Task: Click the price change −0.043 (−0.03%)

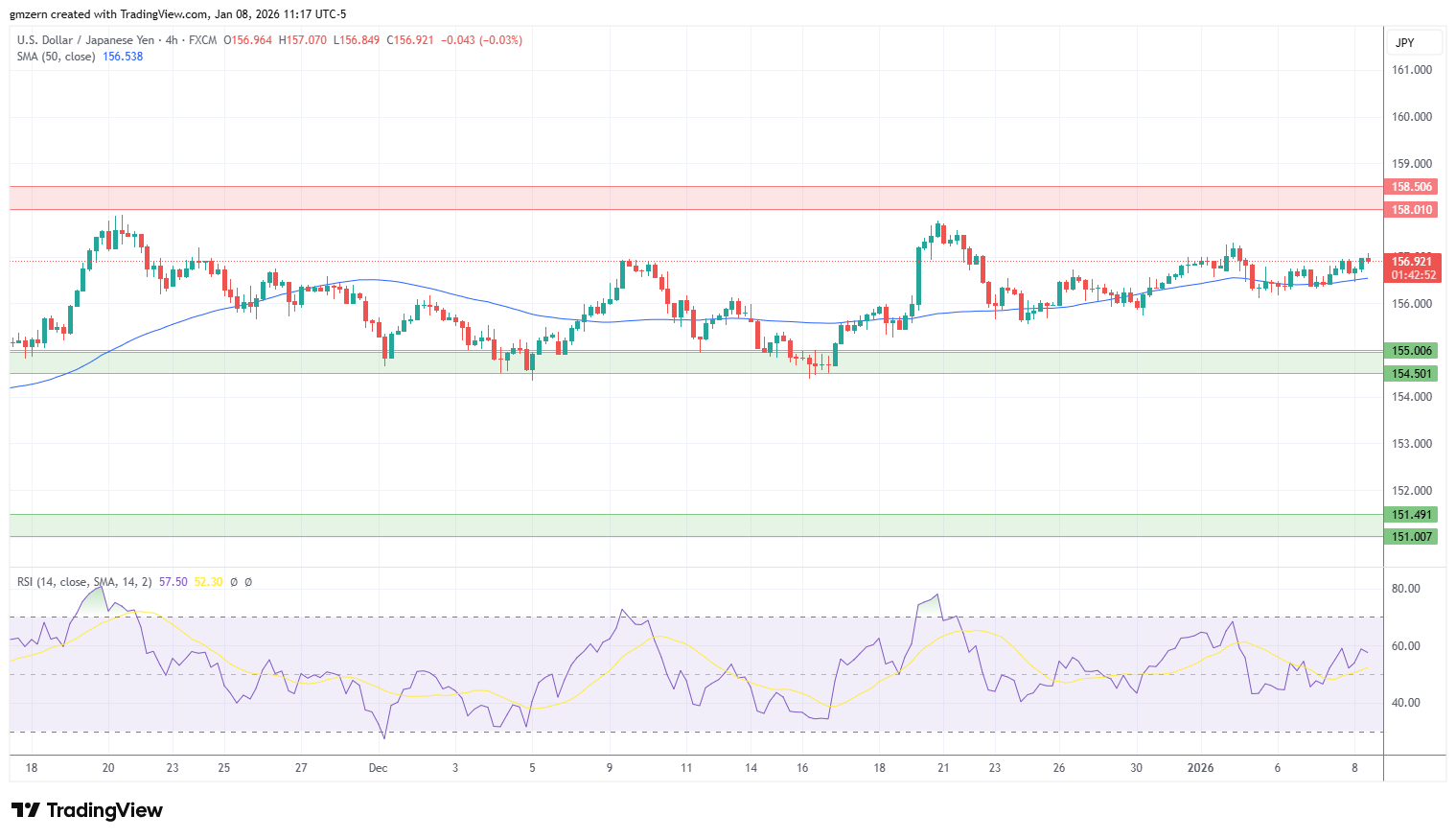Action: point(481,40)
